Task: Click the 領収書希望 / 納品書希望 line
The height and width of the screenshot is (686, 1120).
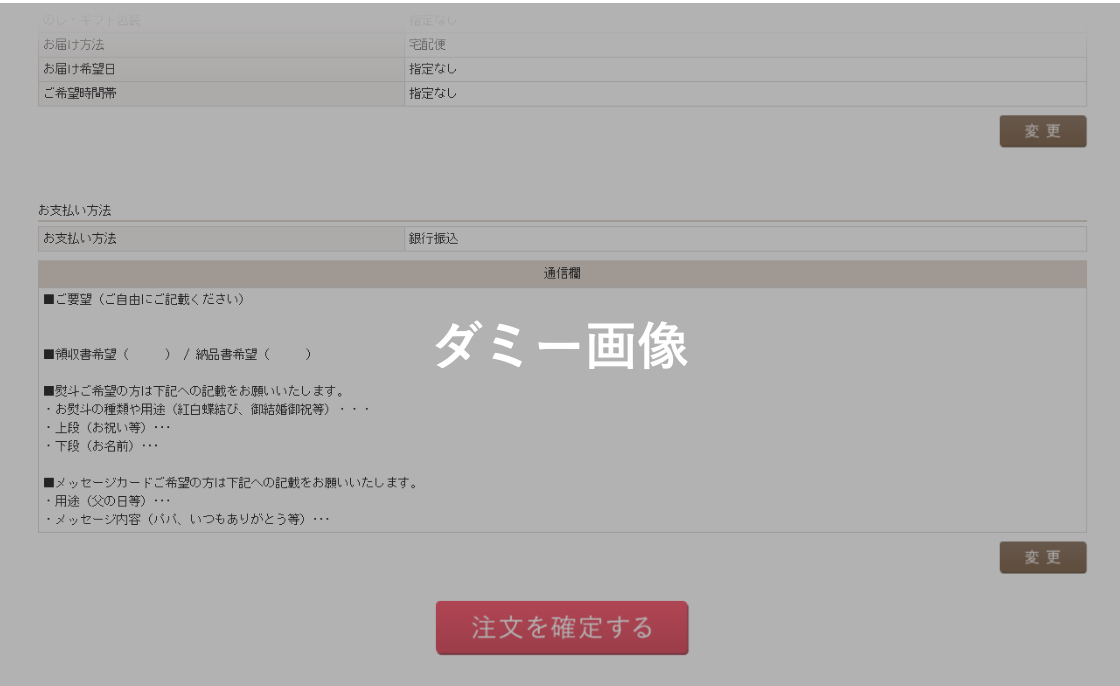Action: point(177,354)
